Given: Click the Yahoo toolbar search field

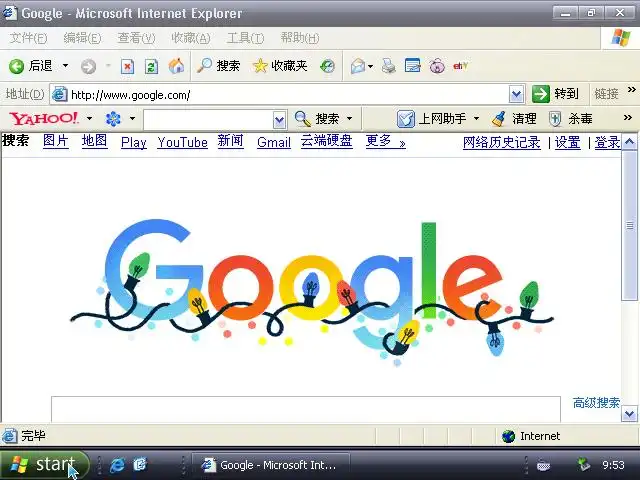Looking at the screenshot, I should (209, 120).
